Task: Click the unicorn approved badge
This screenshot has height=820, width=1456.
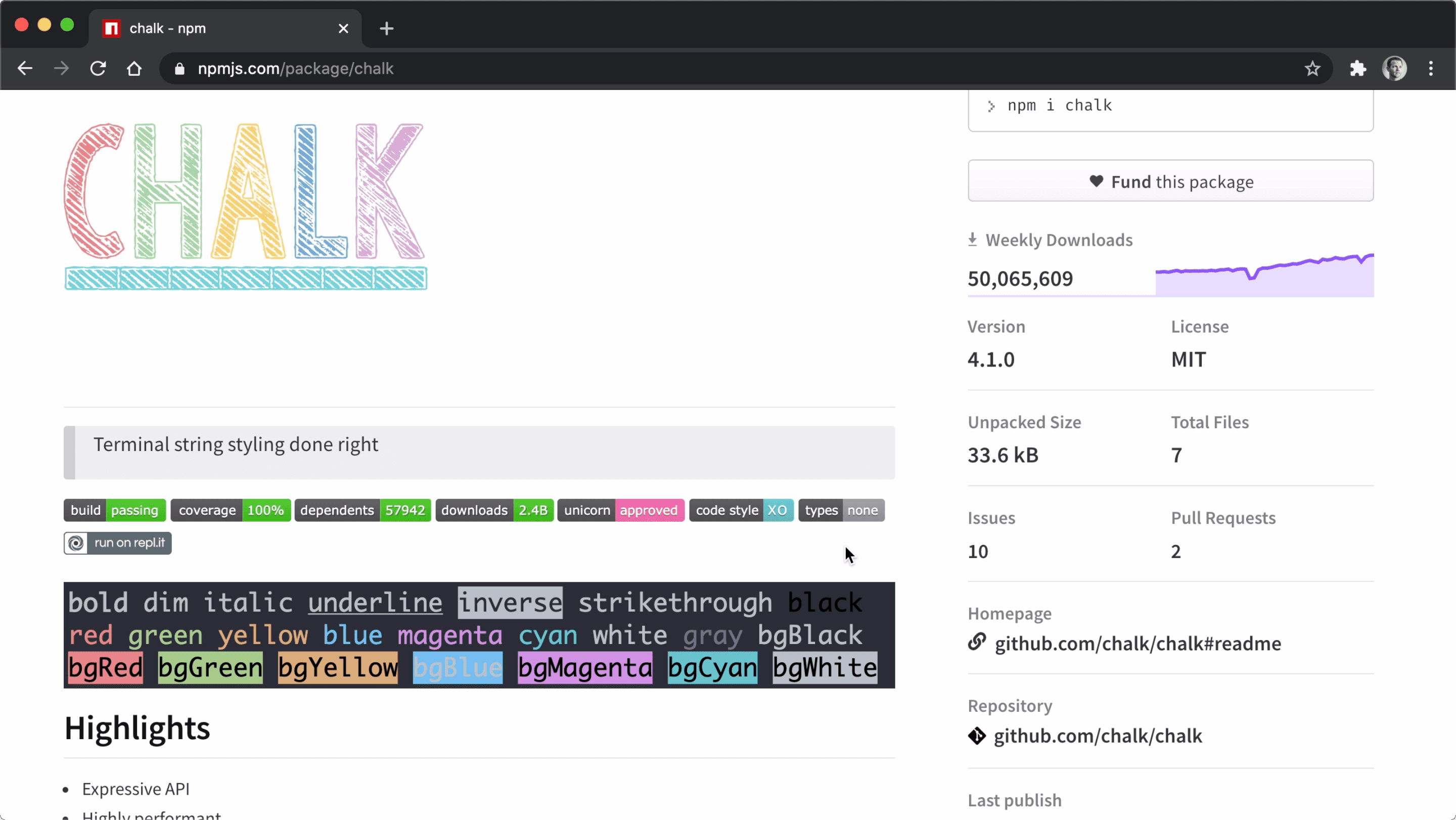Action: point(621,510)
